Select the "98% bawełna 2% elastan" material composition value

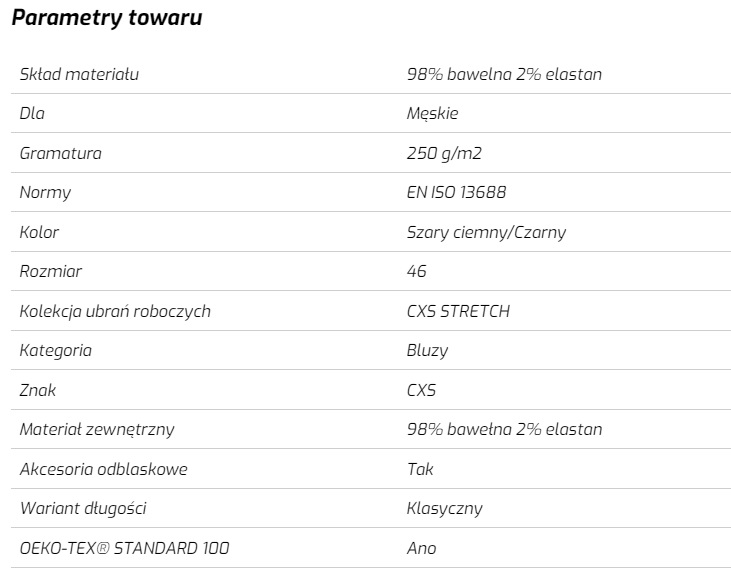point(504,74)
